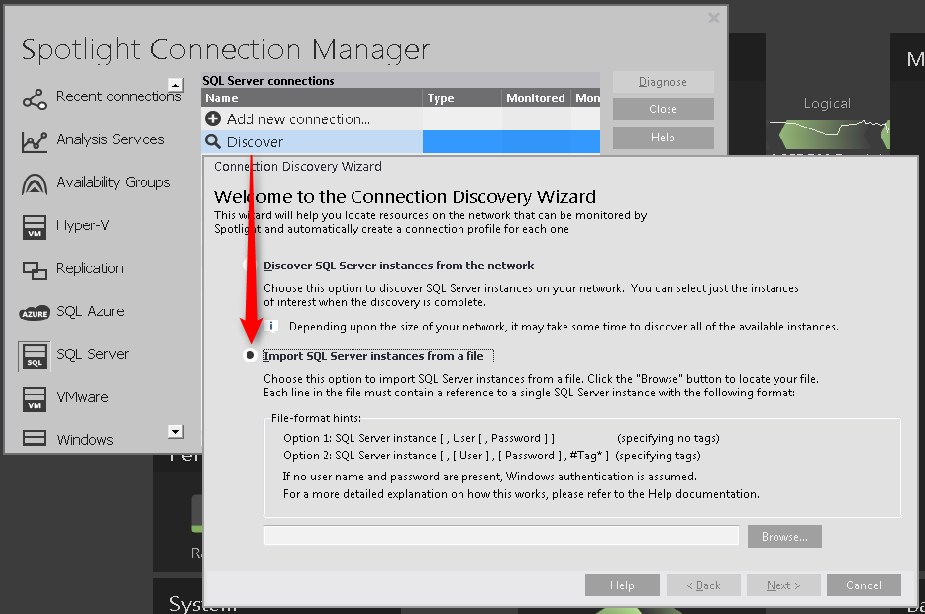
Task: Open the SQL Azure icon
Action: click(x=34, y=313)
